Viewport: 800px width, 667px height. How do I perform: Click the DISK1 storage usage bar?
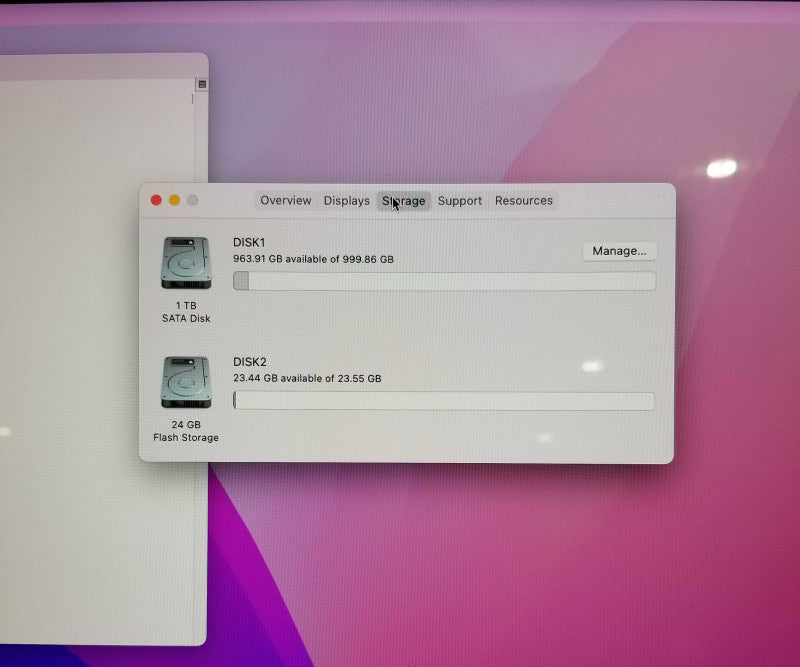point(444,281)
